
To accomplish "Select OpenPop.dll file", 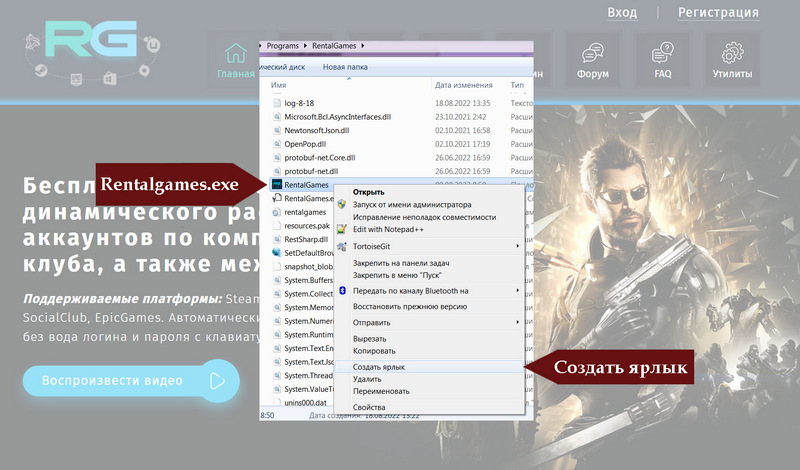I will [x=305, y=144].
